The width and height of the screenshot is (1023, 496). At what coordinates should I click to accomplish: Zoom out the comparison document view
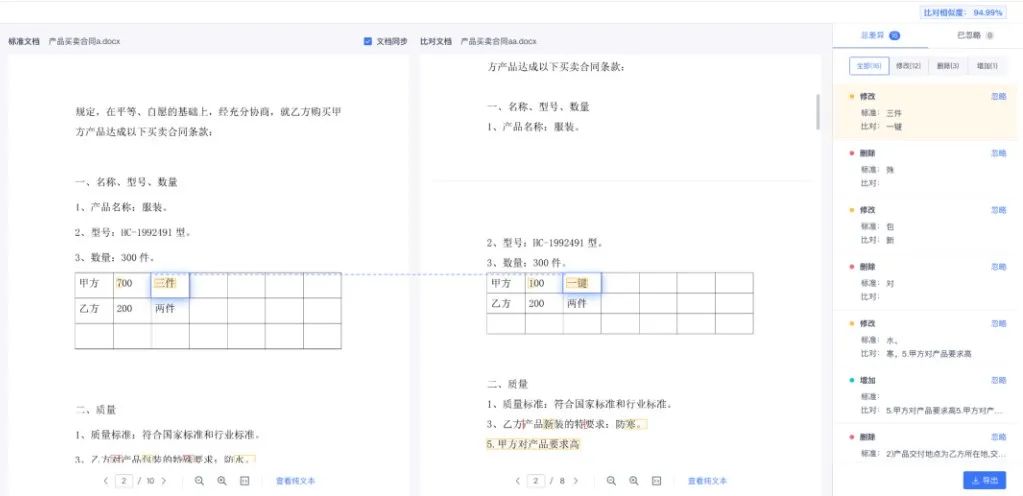[611, 481]
